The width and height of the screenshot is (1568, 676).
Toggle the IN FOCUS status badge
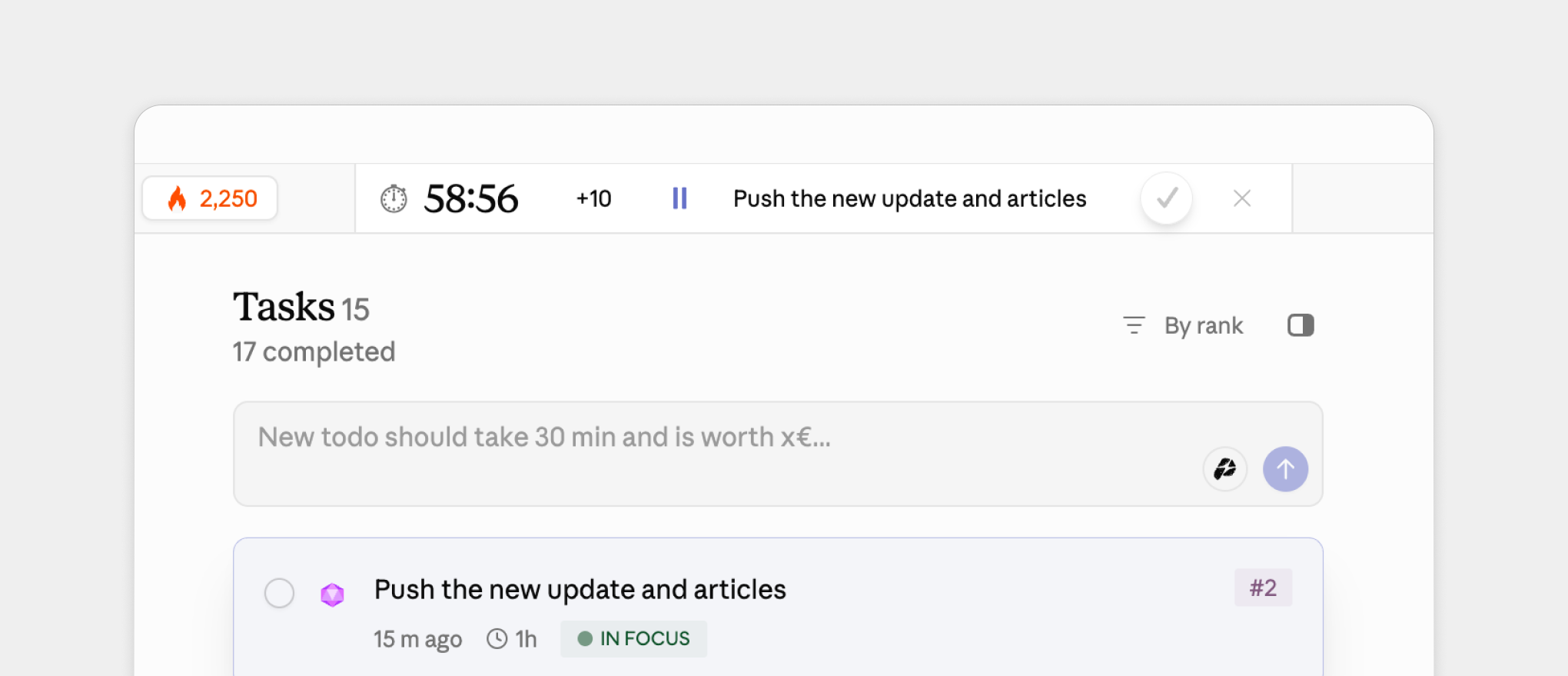(x=633, y=638)
